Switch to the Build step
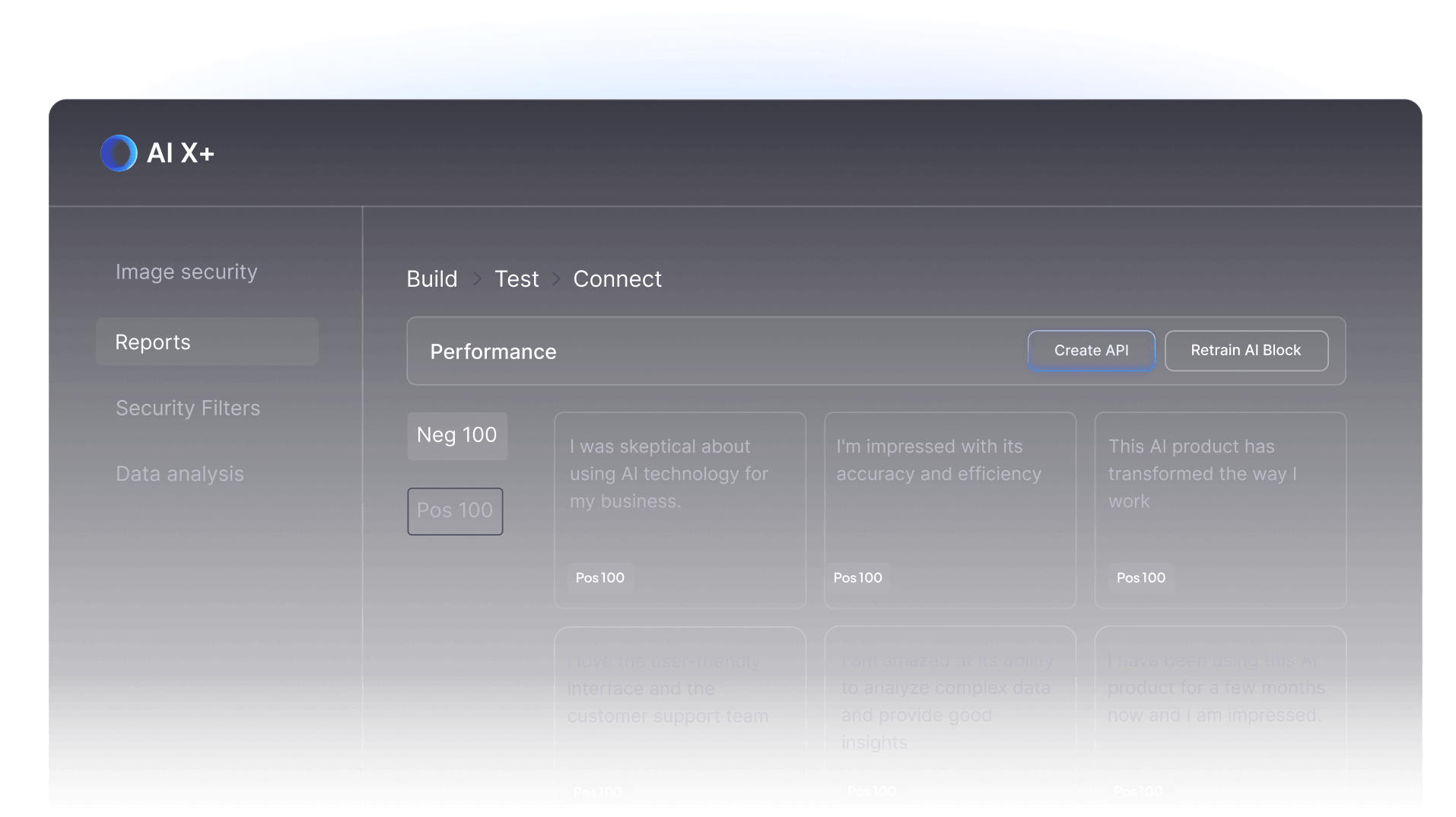The height and width of the screenshot is (817, 1456). click(431, 278)
